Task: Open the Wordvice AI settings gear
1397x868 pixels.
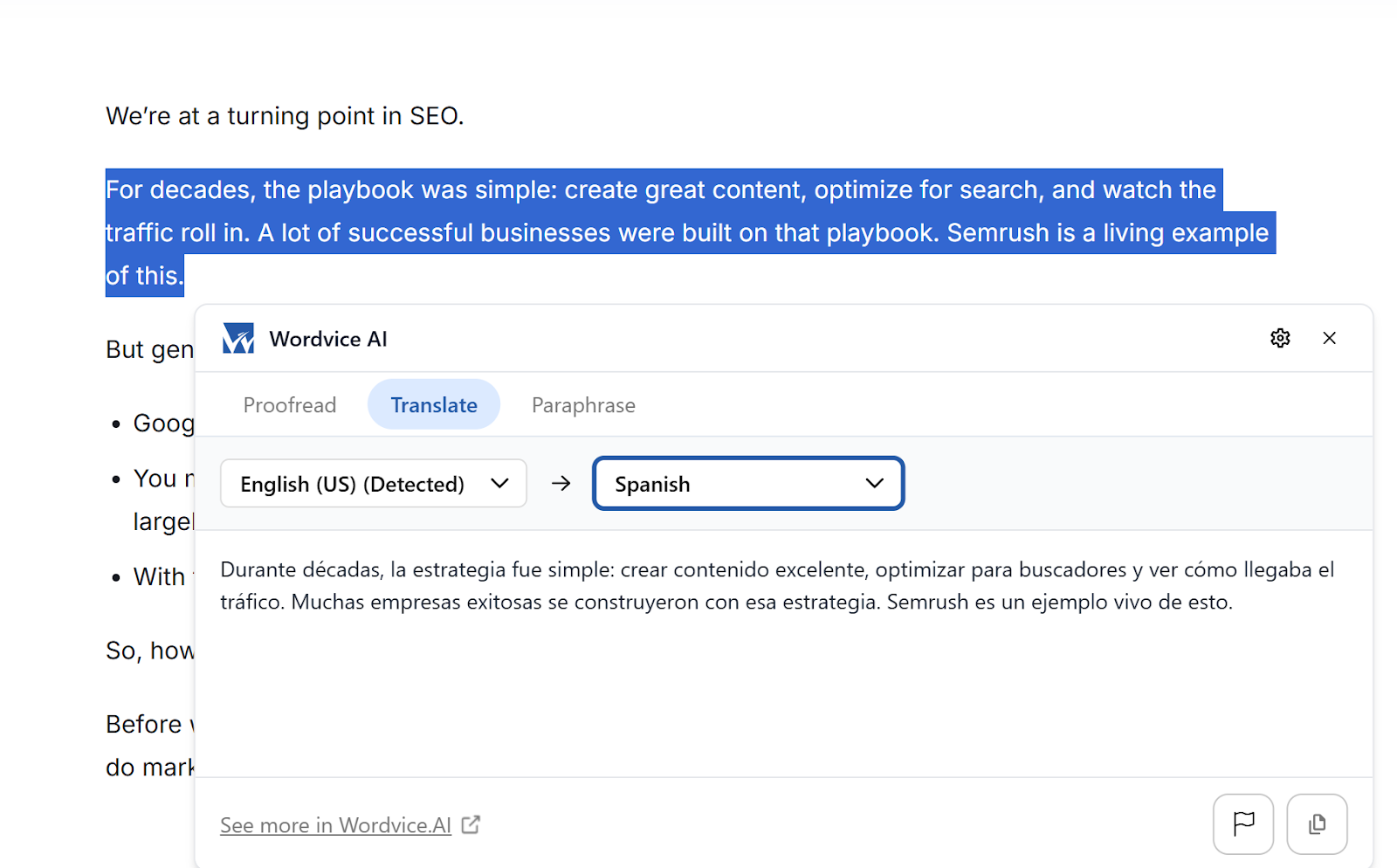Action: coord(1280,338)
